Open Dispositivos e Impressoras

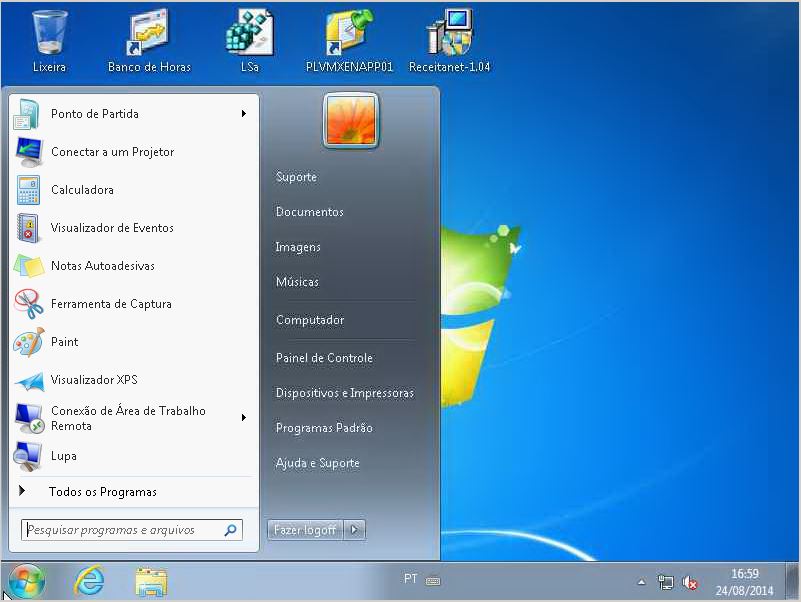click(344, 393)
